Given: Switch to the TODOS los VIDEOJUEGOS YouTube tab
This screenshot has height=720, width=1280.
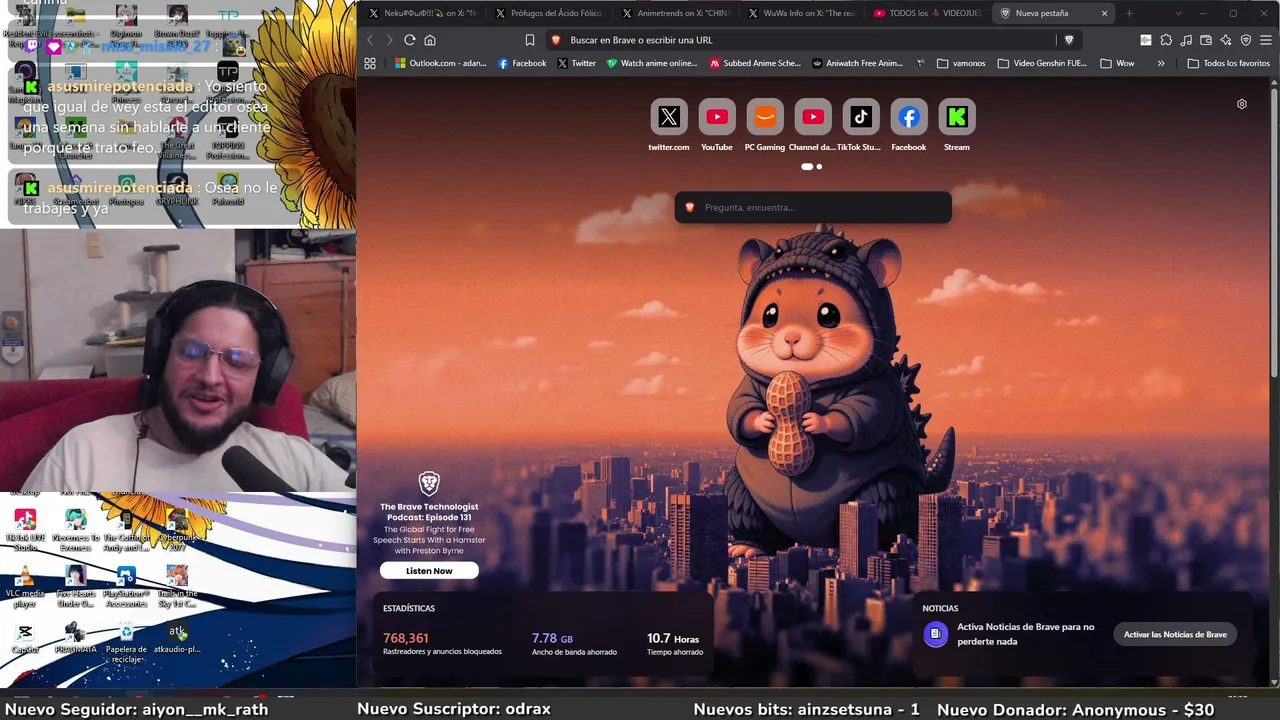Looking at the screenshot, I should (927, 13).
